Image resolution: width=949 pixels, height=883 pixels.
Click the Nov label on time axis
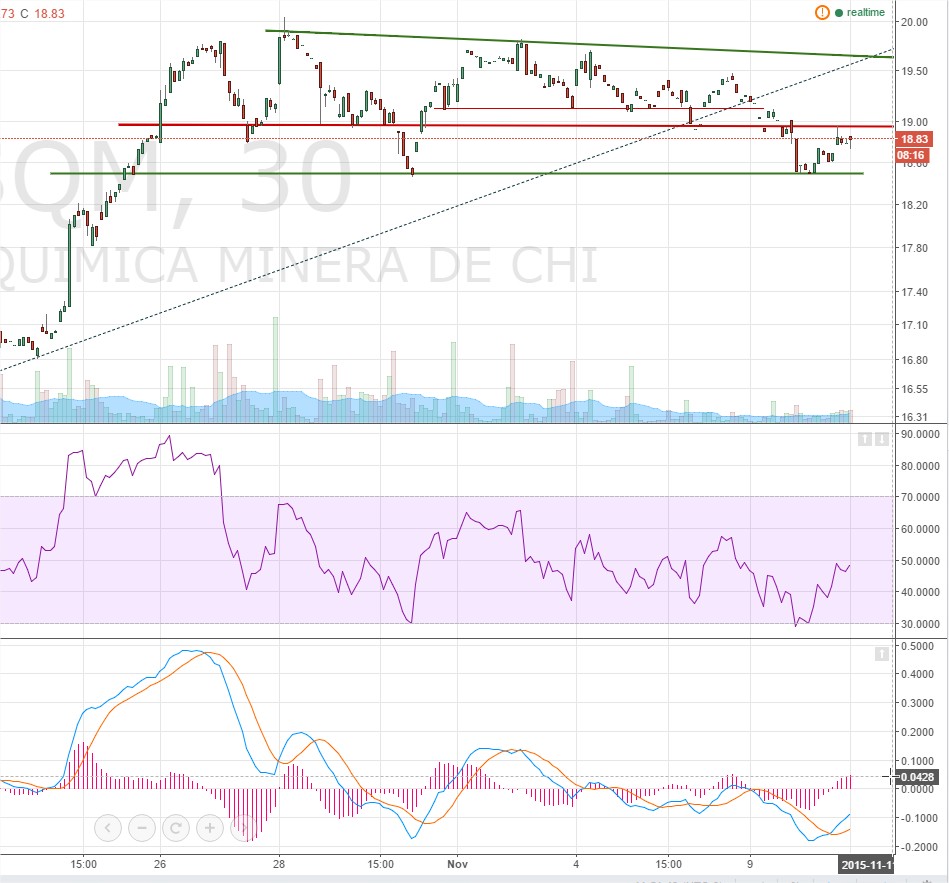coord(457,864)
